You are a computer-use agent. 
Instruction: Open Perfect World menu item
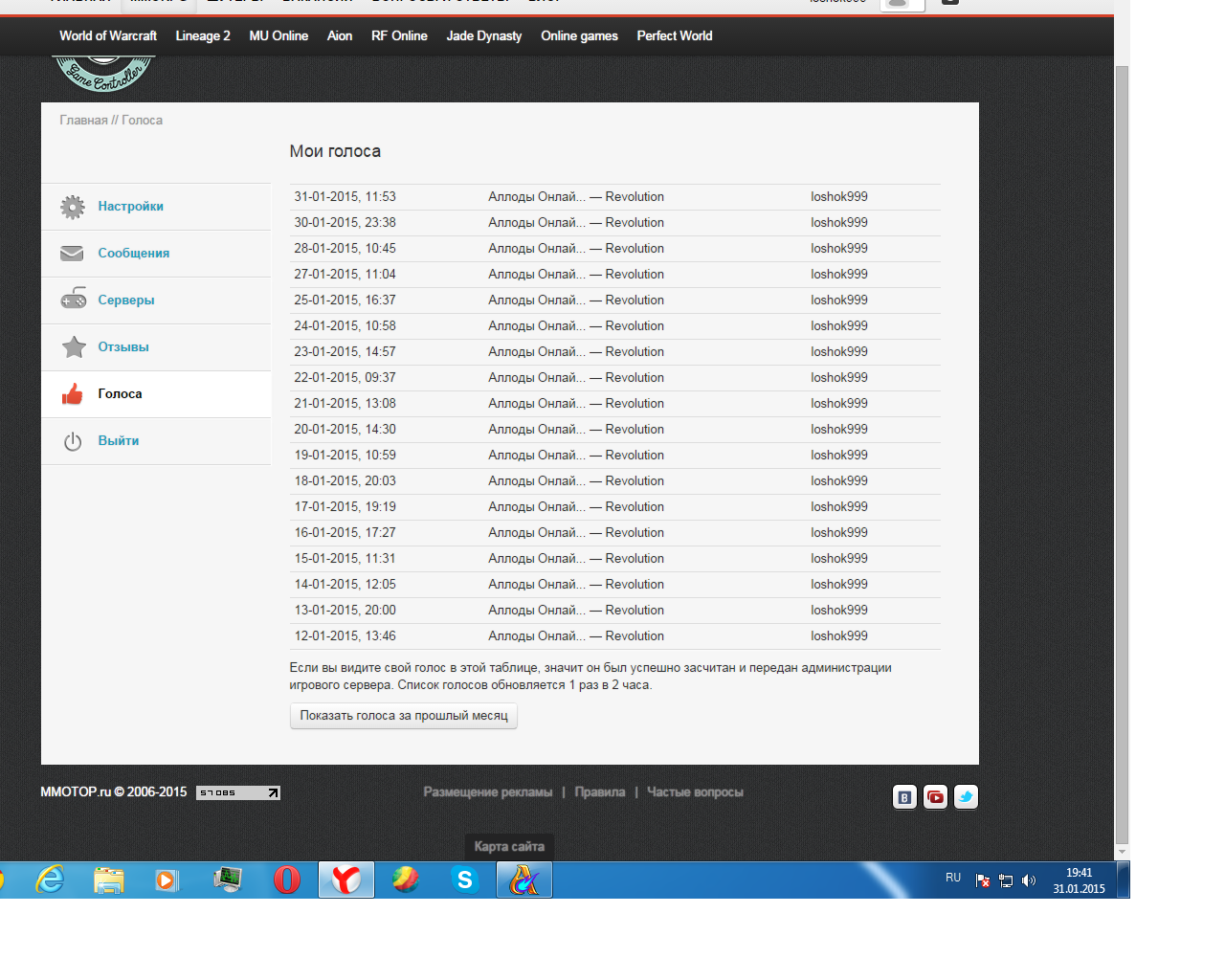(675, 35)
